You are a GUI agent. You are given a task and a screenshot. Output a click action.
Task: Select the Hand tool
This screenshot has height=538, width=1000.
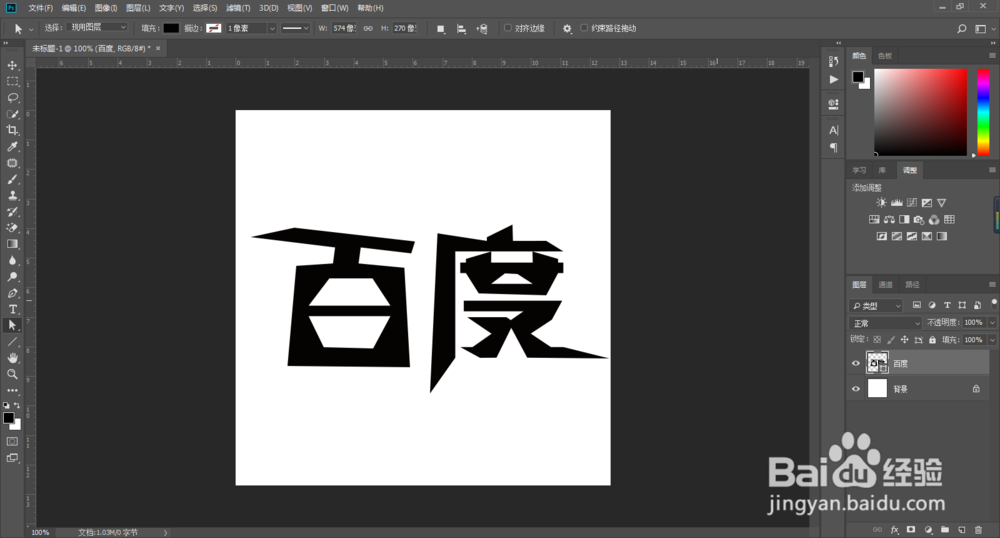12,358
